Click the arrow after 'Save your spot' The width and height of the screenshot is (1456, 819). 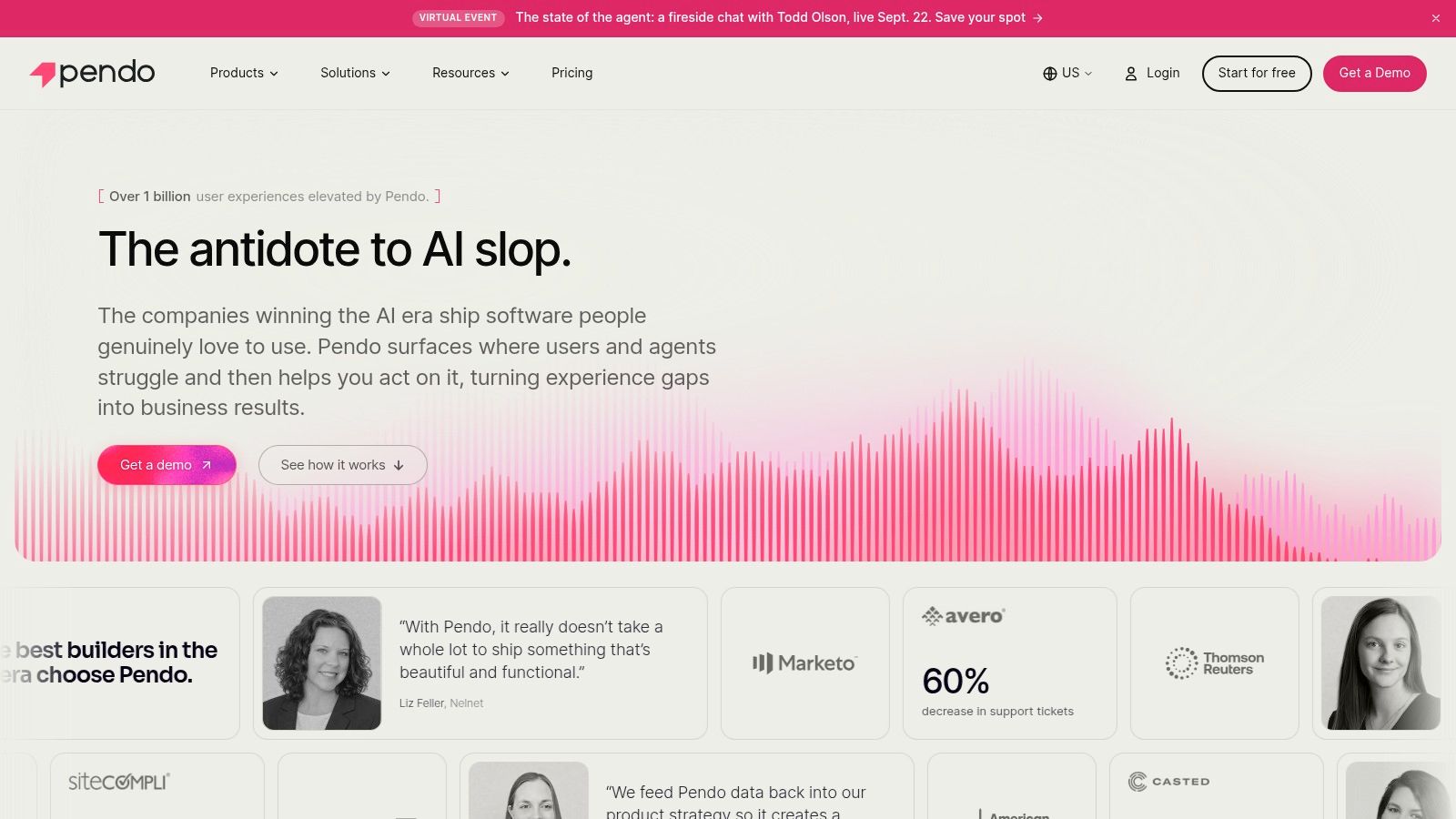point(1037,18)
